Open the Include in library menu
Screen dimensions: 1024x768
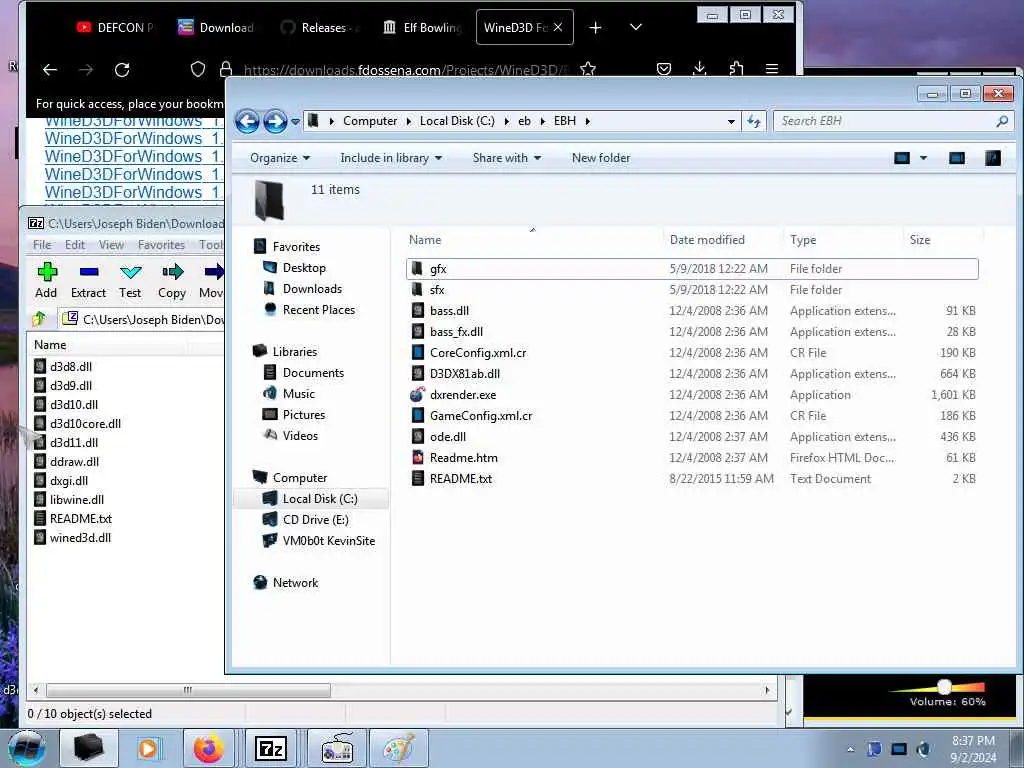tap(391, 158)
